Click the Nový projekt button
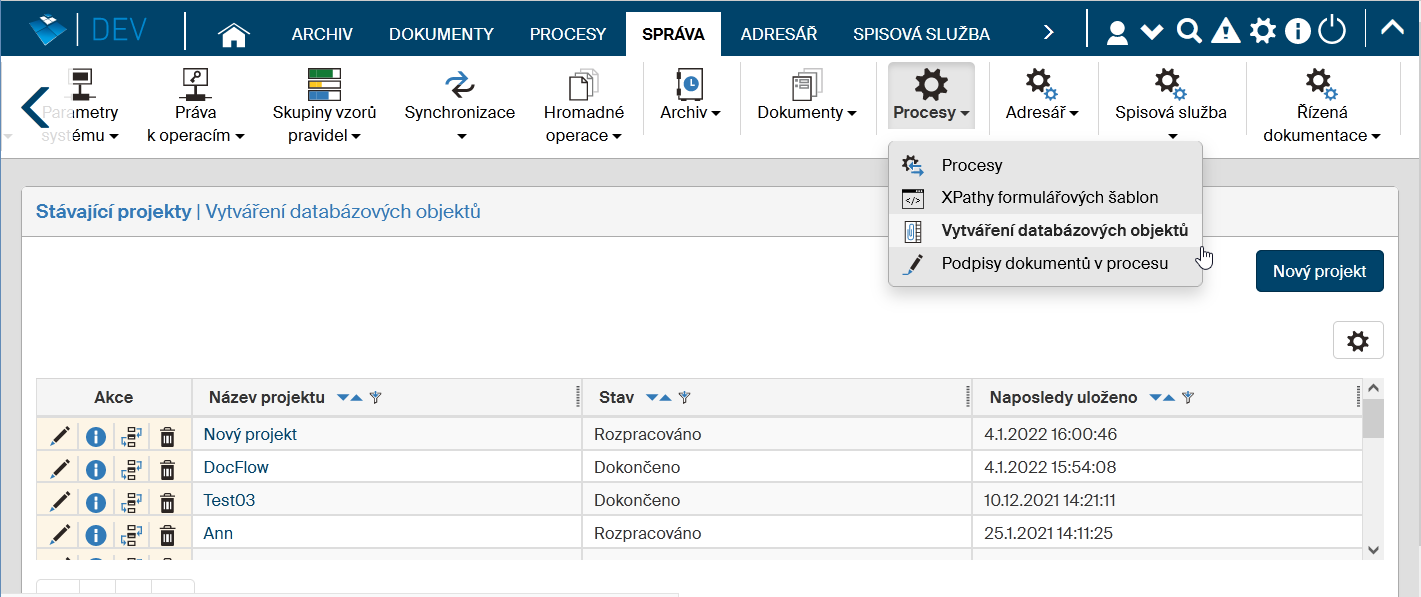 [1319, 271]
